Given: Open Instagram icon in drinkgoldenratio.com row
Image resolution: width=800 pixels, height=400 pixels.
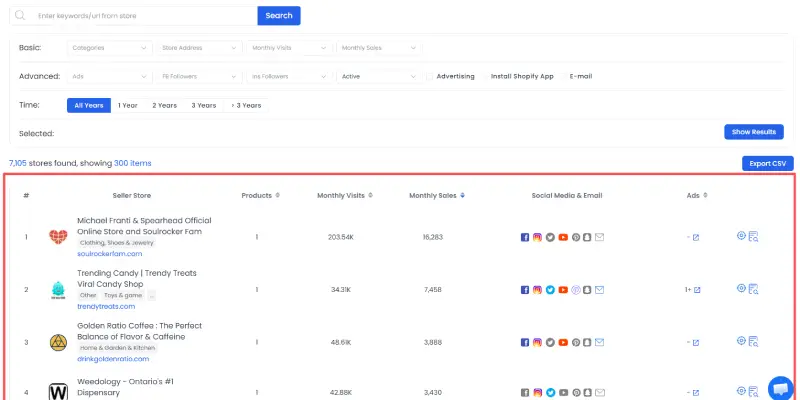Looking at the screenshot, I should tap(537, 342).
